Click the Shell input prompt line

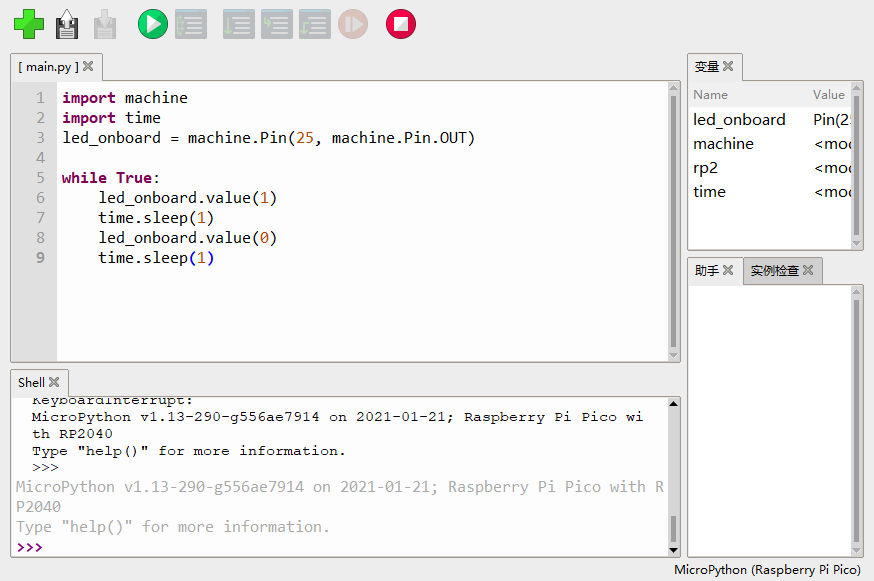click(x=340, y=547)
